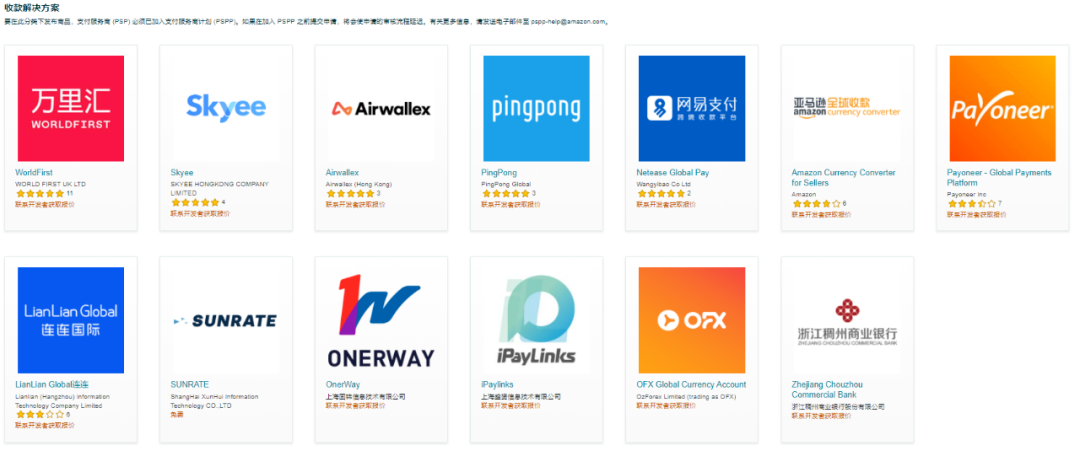Click the Netease Global Pay logo
1080x451 pixels.
(x=692, y=109)
